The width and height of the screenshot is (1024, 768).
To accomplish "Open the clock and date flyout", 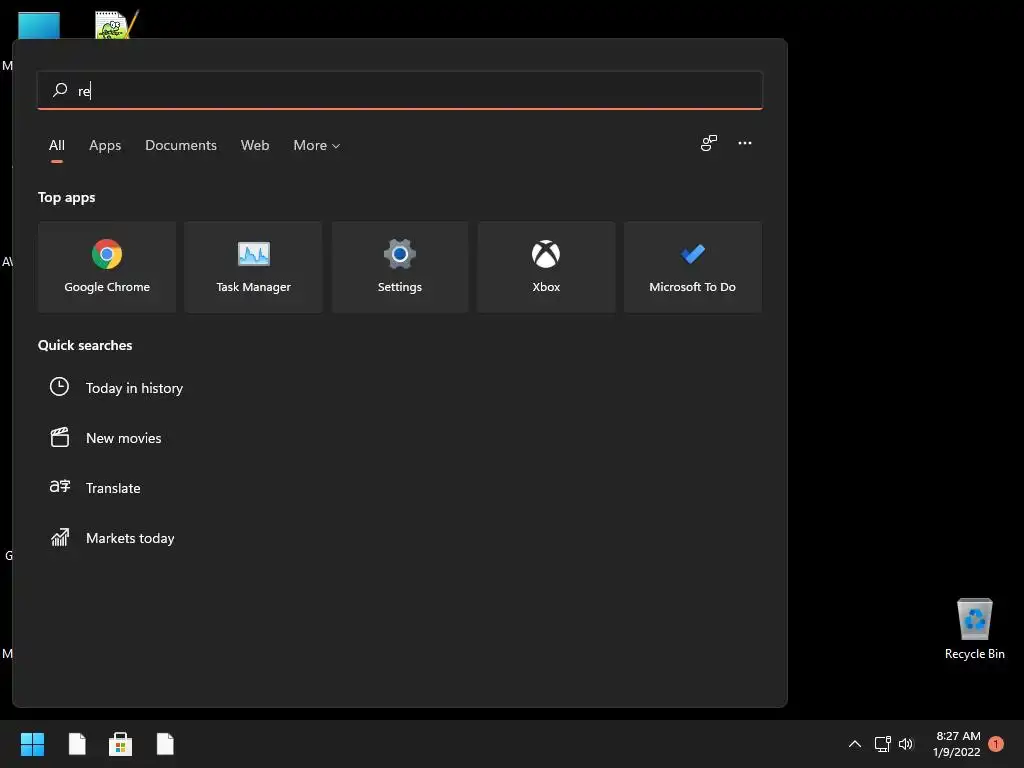I will pos(957,744).
